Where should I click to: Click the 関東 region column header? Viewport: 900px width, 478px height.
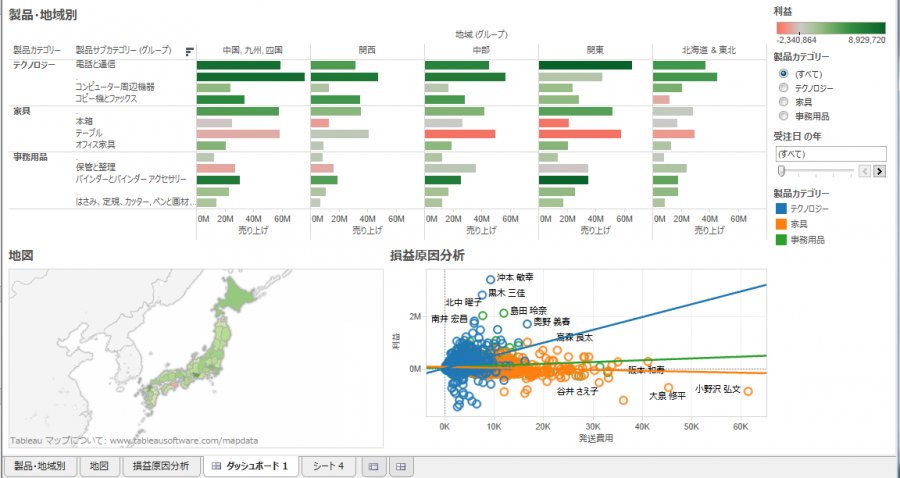coord(595,50)
